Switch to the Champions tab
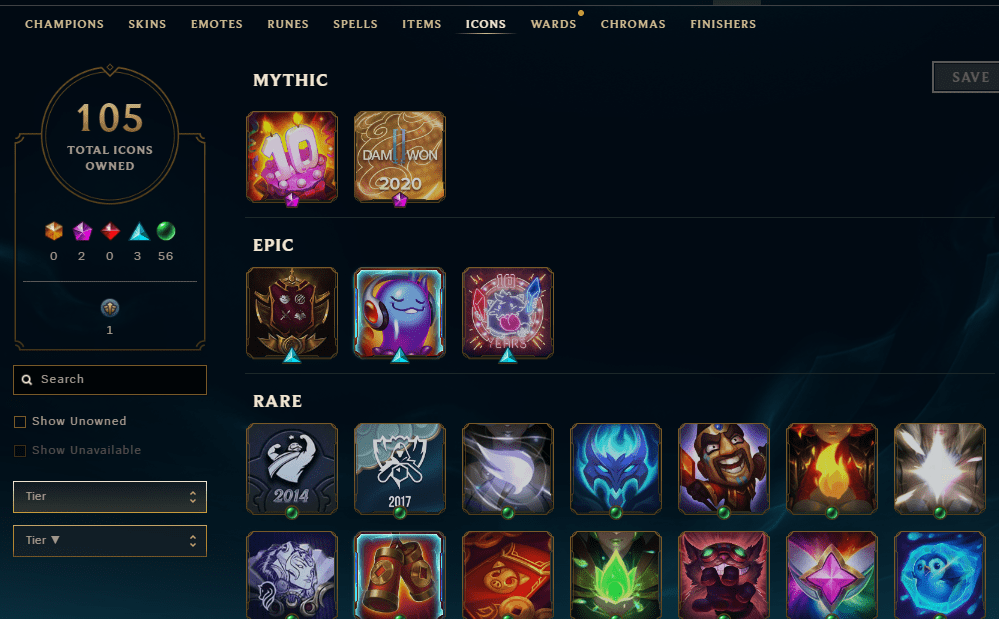The width and height of the screenshot is (999, 619). [x=64, y=24]
